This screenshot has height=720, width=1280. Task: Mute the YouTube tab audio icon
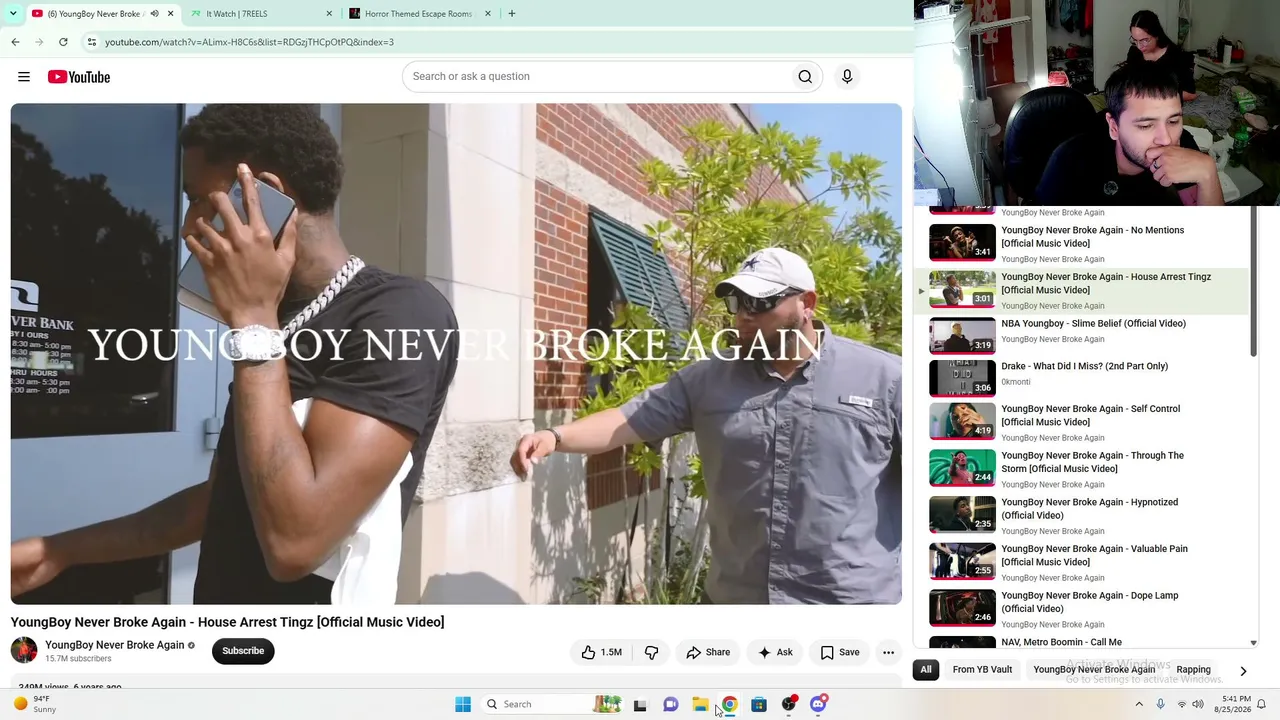click(154, 14)
